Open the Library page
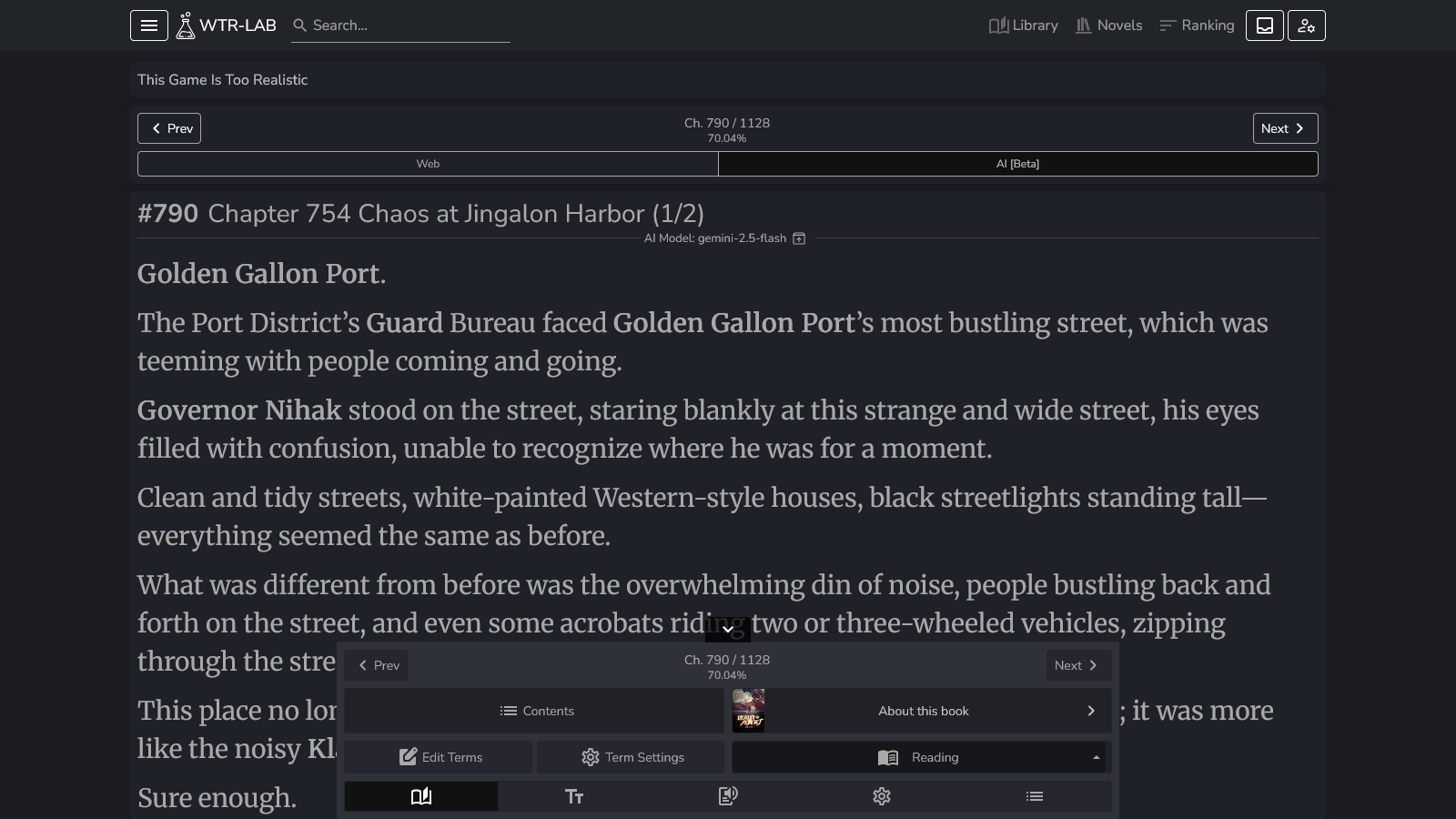 1024,25
